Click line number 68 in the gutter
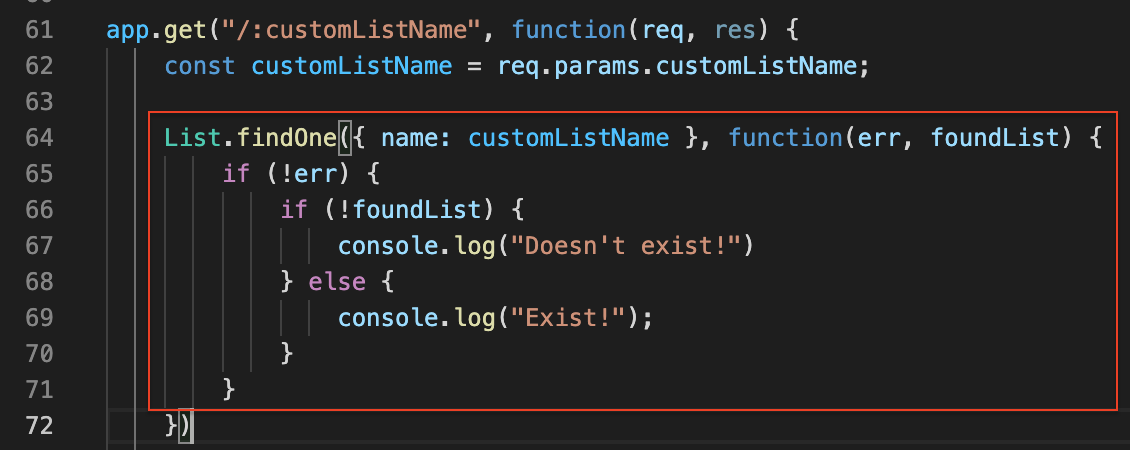The width and height of the screenshot is (1130, 450). click(x=39, y=282)
